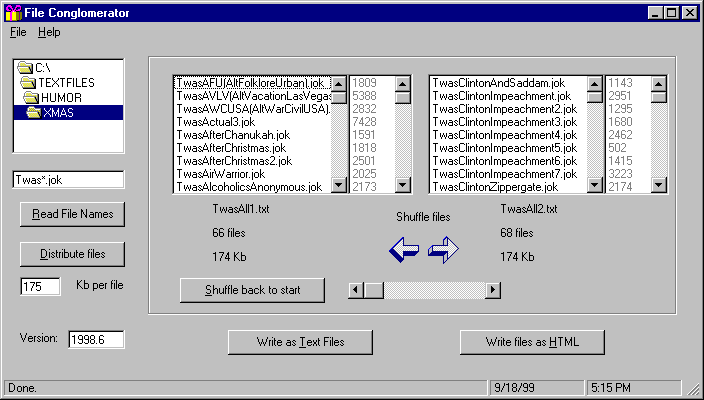Select TwasAfterChristmas2.jok in left list
704x400 pixels.
(x=252, y=161)
